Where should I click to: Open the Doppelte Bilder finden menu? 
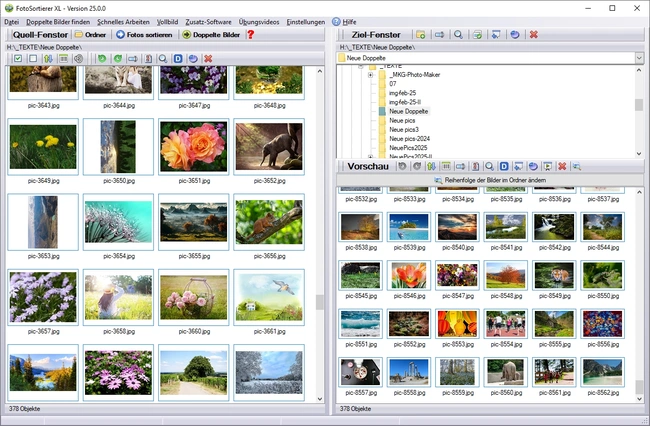point(58,22)
